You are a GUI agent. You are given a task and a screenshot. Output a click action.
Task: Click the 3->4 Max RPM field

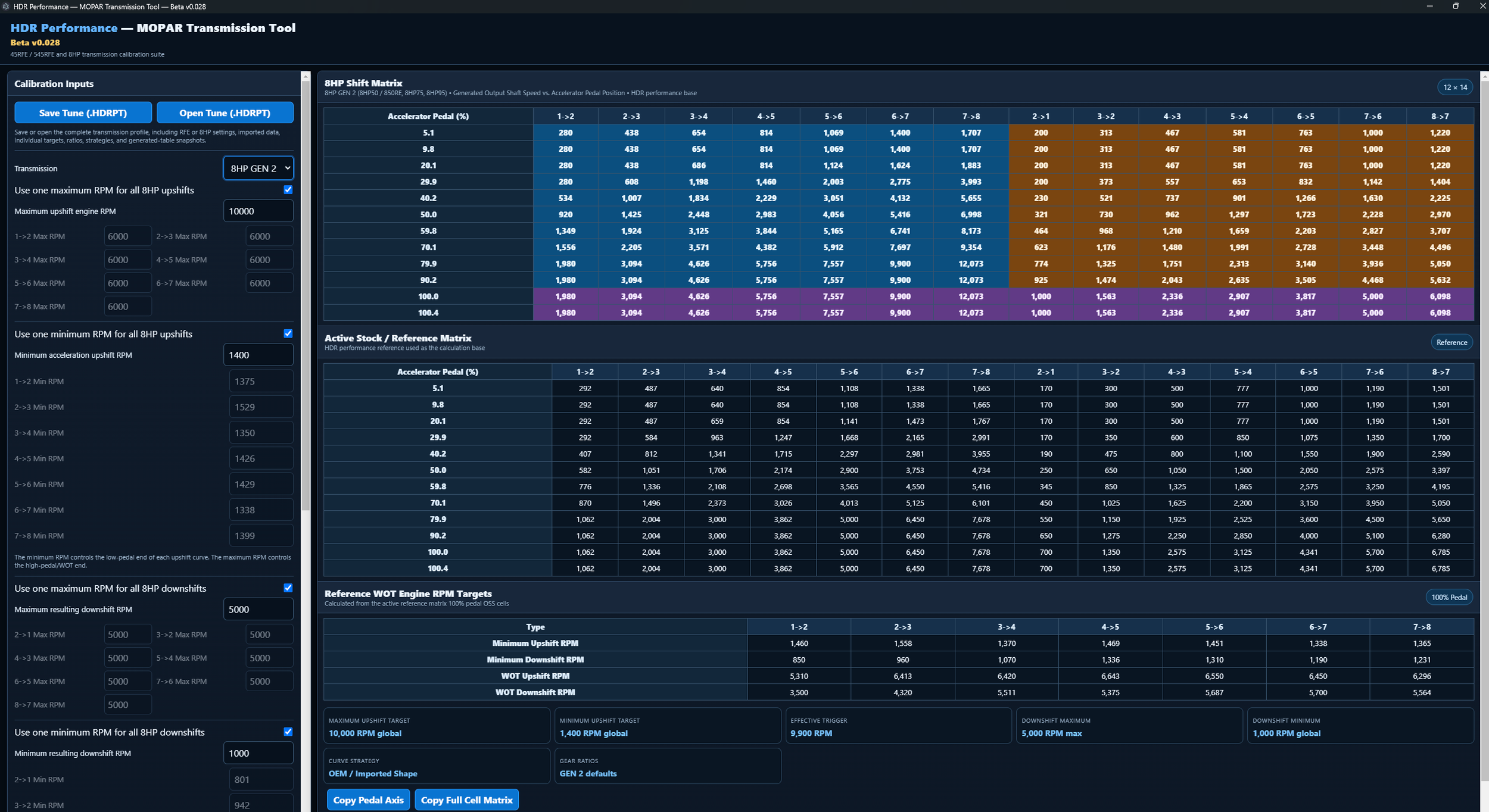127,260
